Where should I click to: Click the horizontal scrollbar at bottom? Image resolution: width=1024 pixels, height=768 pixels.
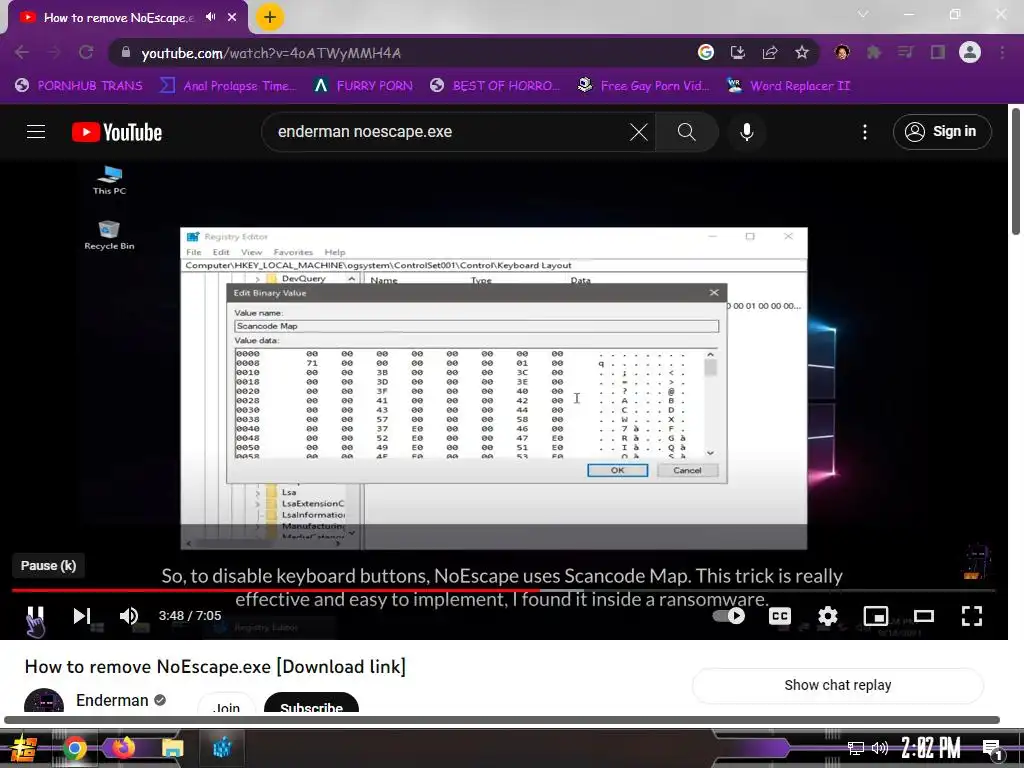tap(502, 720)
